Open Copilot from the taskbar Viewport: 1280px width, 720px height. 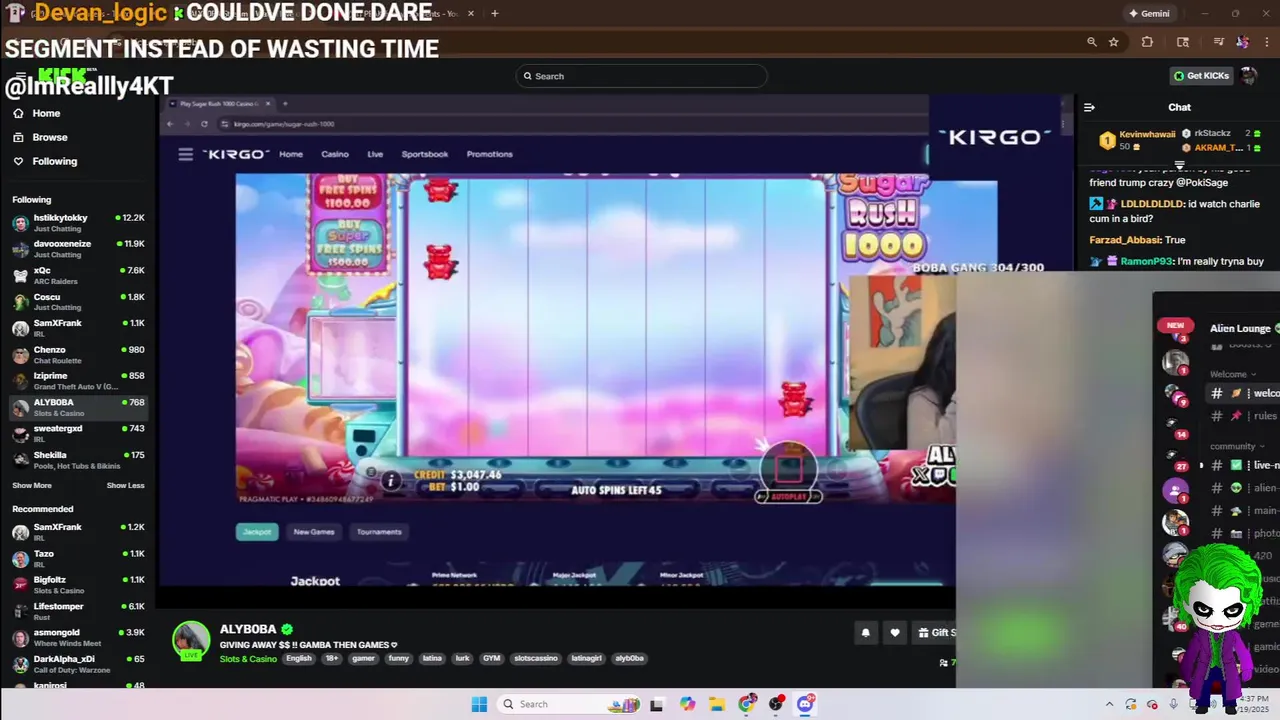click(x=687, y=704)
